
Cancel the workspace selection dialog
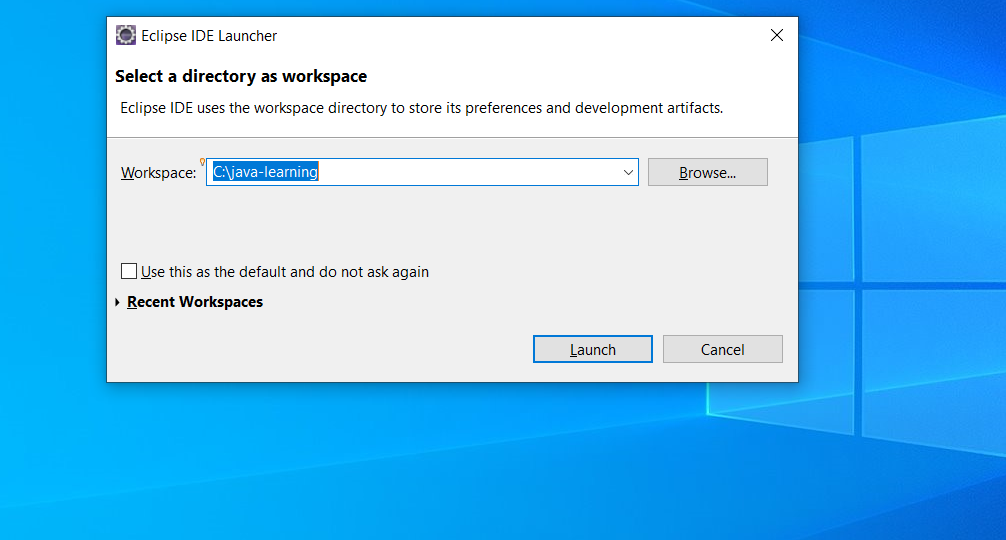click(722, 349)
